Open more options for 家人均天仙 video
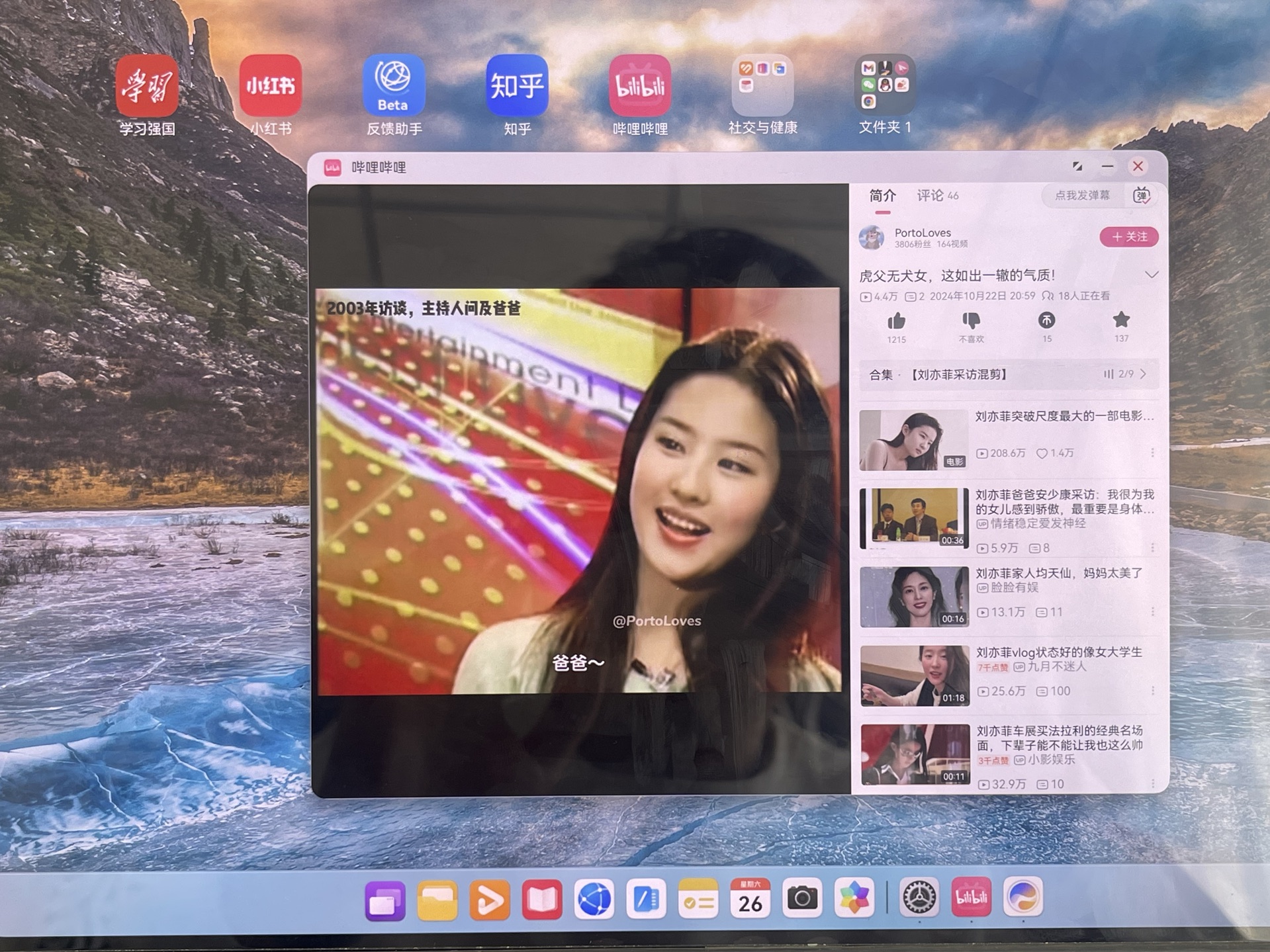Screen dimensions: 1270x952 click(1152, 612)
